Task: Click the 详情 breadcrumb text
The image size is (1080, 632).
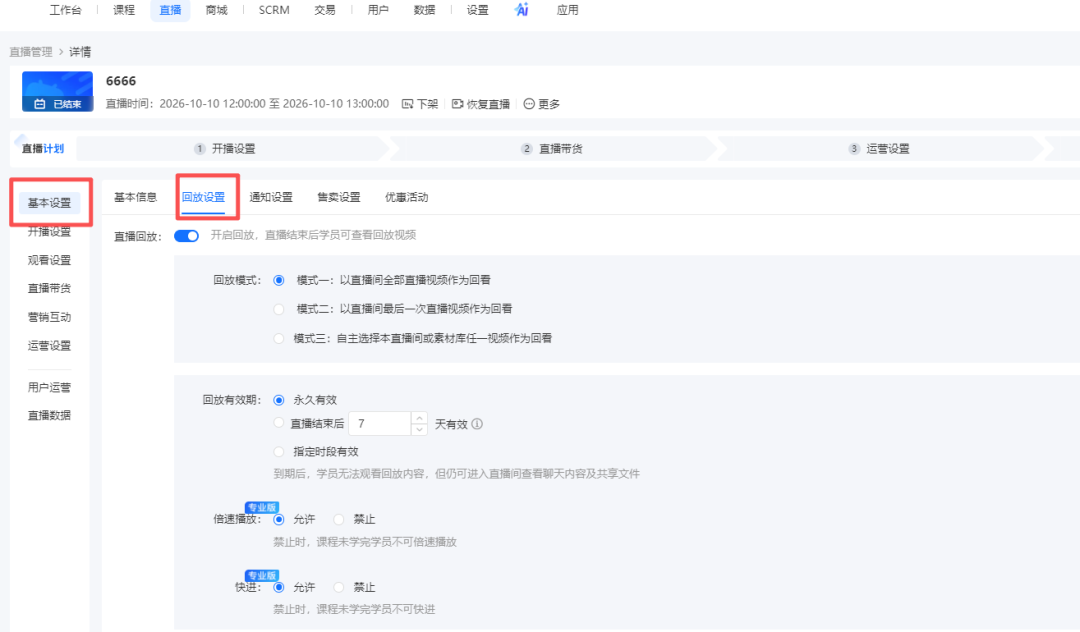Action: [80, 52]
